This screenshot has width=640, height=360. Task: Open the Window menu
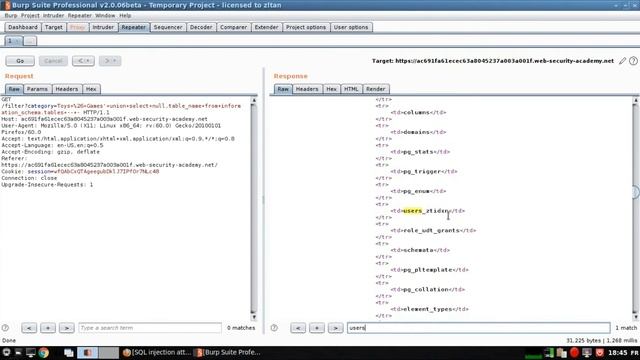pyautogui.click(x=105, y=16)
